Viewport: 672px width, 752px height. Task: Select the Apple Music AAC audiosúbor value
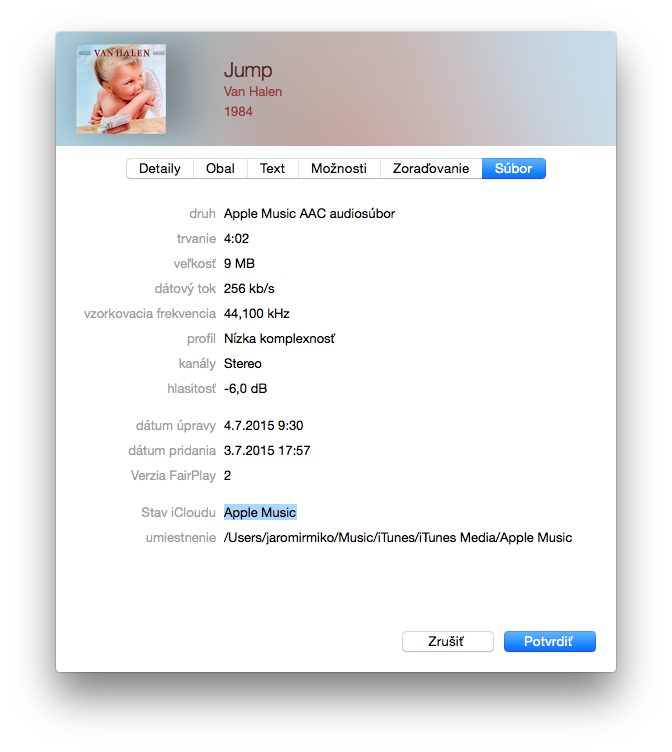[309, 213]
